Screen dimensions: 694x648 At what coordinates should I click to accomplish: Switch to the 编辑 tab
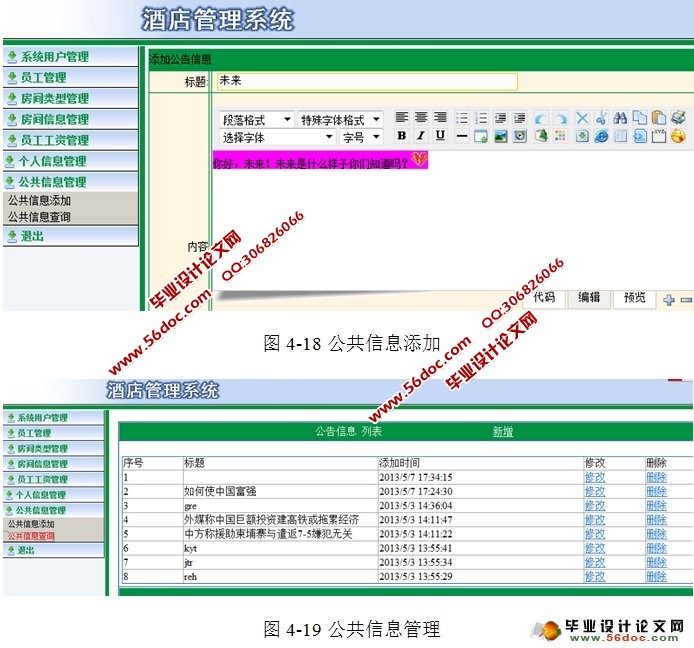pos(589,297)
